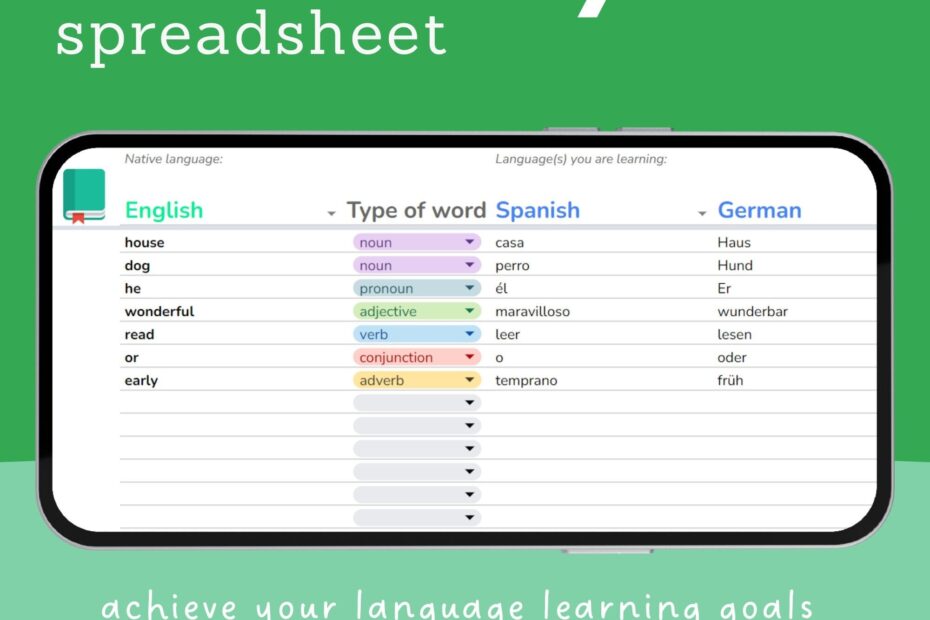Select the German cell lesen
930x620 pixels.
point(734,334)
